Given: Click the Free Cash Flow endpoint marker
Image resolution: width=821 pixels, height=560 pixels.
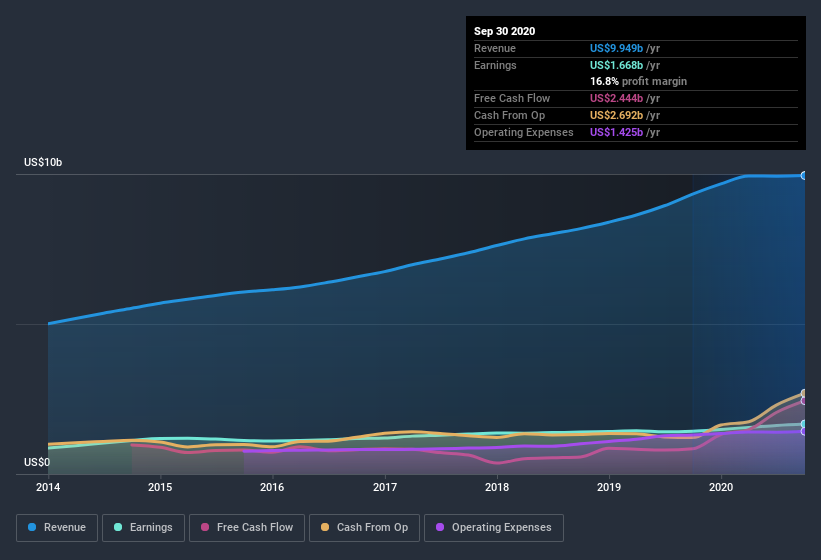Looking at the screenshot, I should point(804,401).
